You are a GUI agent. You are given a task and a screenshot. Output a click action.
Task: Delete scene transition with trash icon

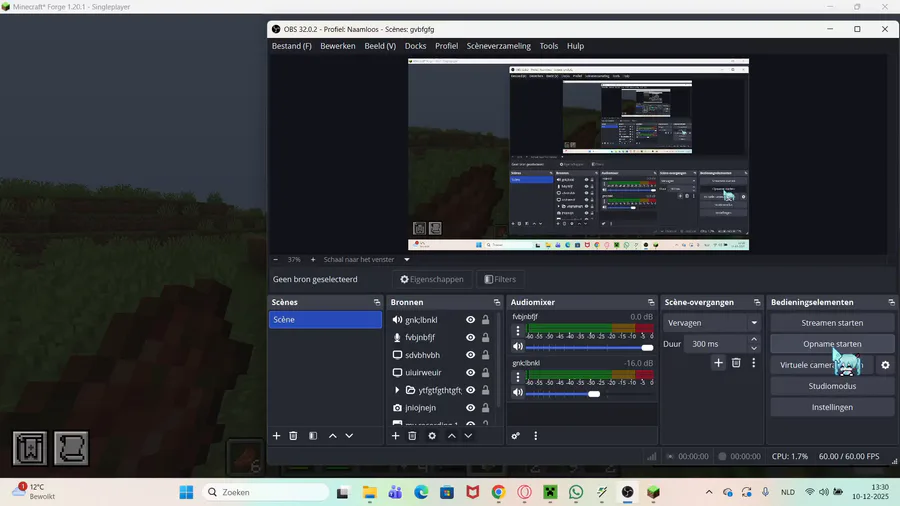click(x=736, y=363)
